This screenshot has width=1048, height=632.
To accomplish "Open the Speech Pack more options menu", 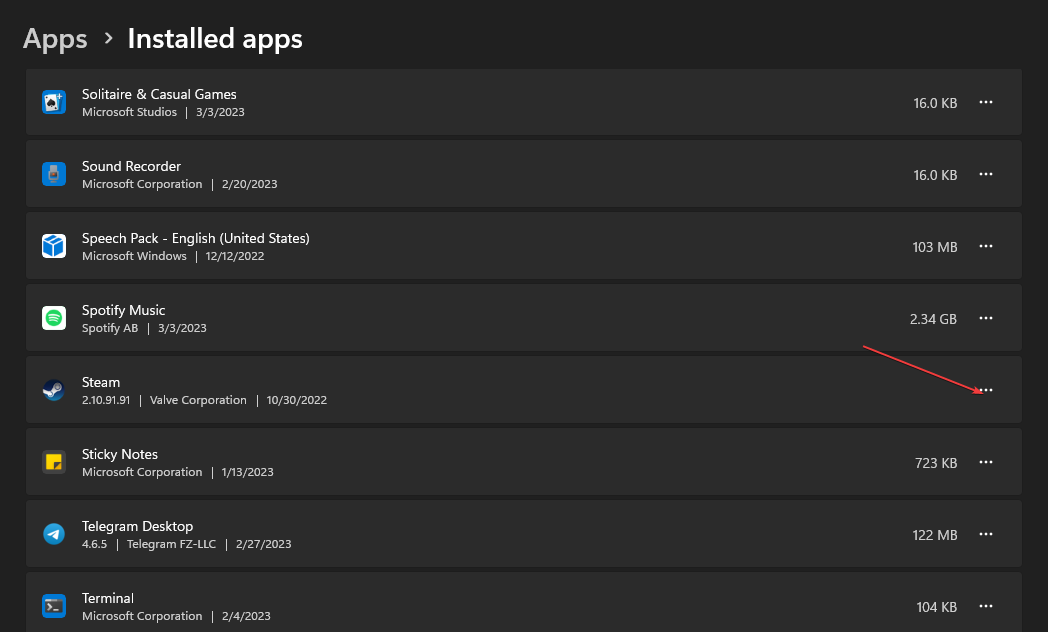I will 986,247.
